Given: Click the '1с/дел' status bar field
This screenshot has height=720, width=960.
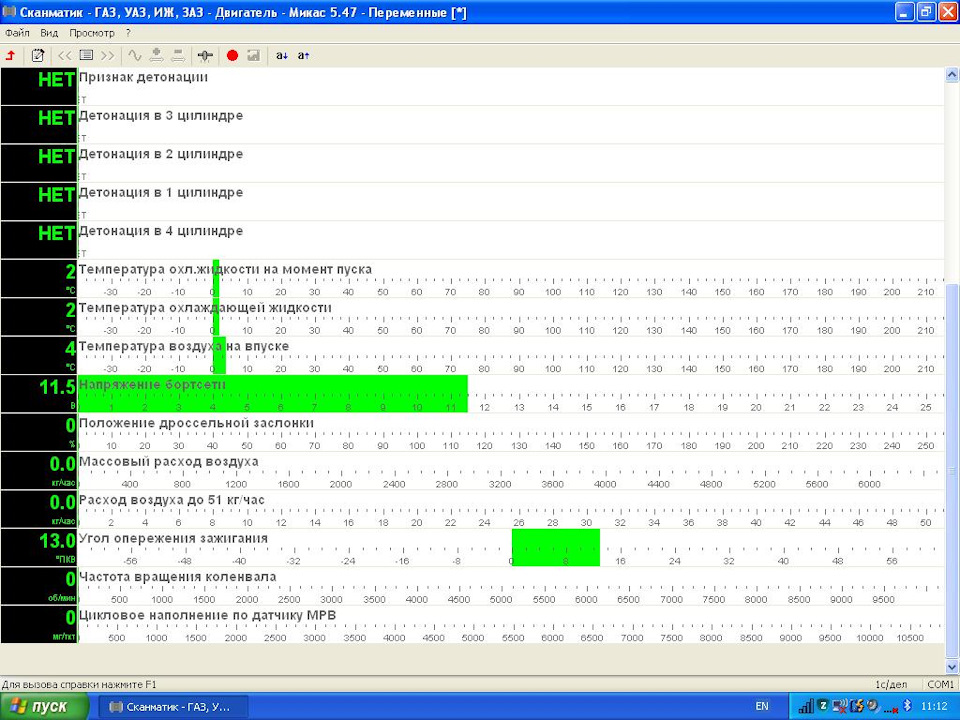Looking at the screenshot, I should tap(891, 684).
